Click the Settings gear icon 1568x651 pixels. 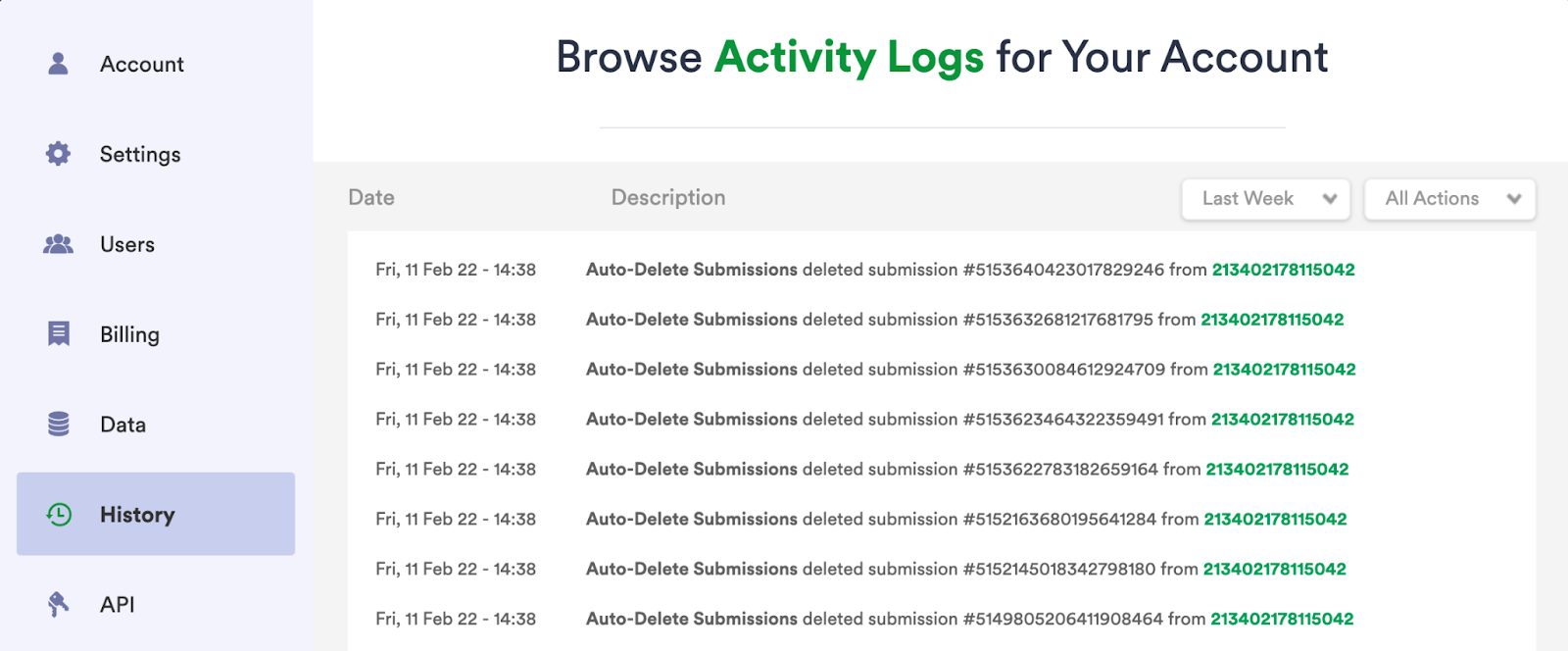(x=59, y=154)
